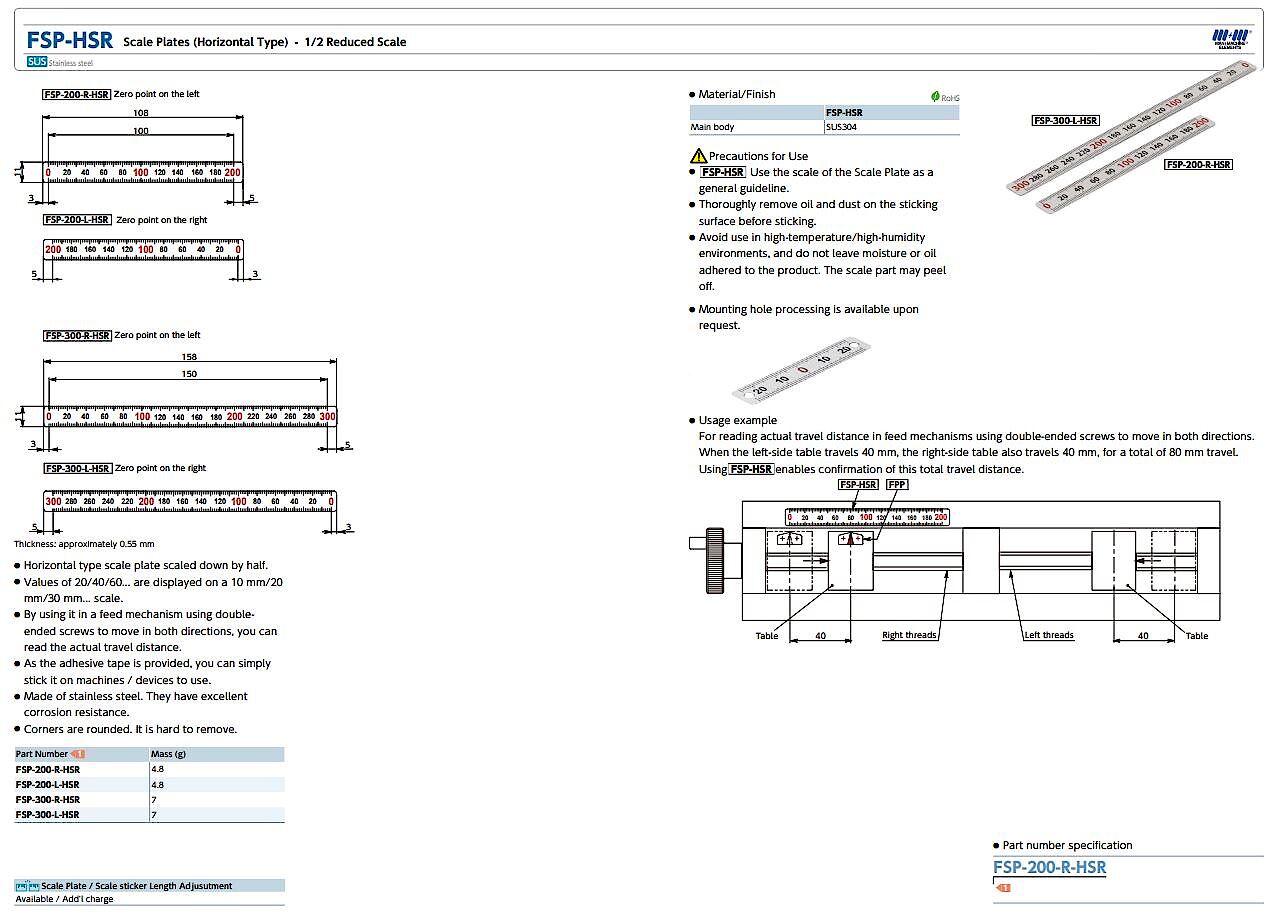This screenshot has height=915, width=1274.
Task: Click the yellow warning triangle icon
Action: coord(698,156)
